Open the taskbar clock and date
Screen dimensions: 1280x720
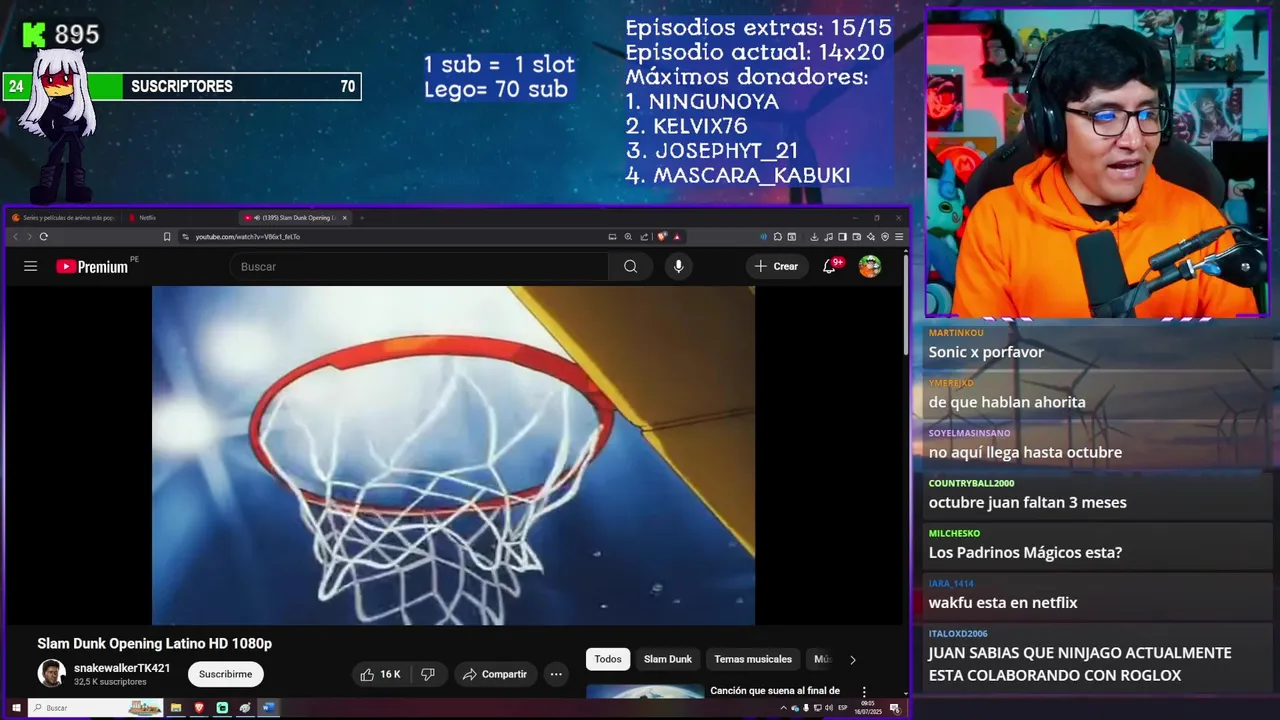(868, 708)
